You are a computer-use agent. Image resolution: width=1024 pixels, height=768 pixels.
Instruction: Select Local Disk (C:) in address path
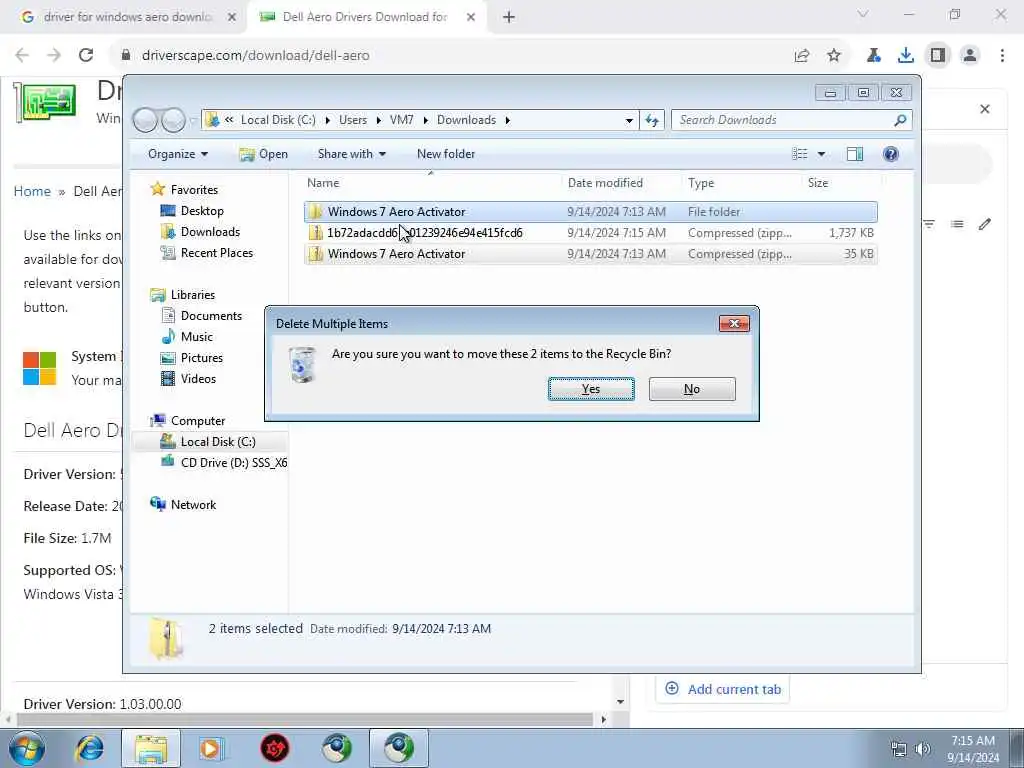point(278,120)
